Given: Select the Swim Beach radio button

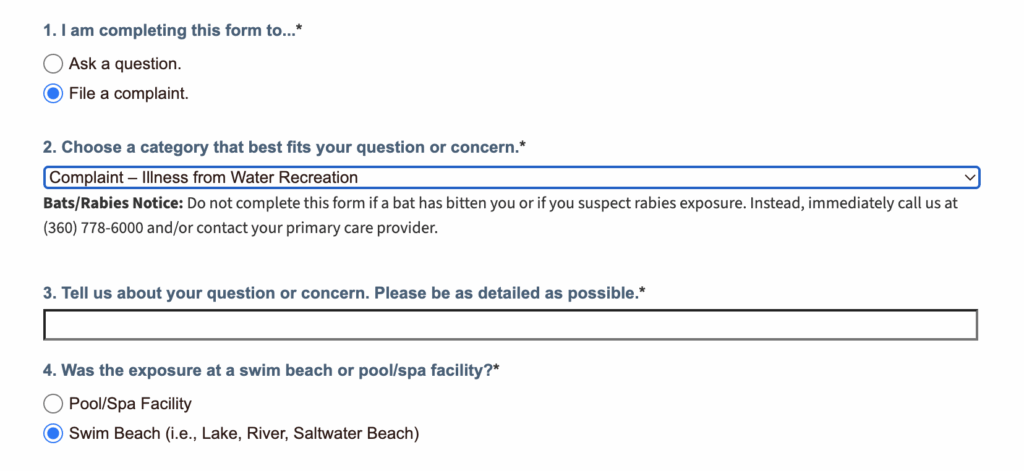Looking at the screenshot, I should tap(53, 434).
